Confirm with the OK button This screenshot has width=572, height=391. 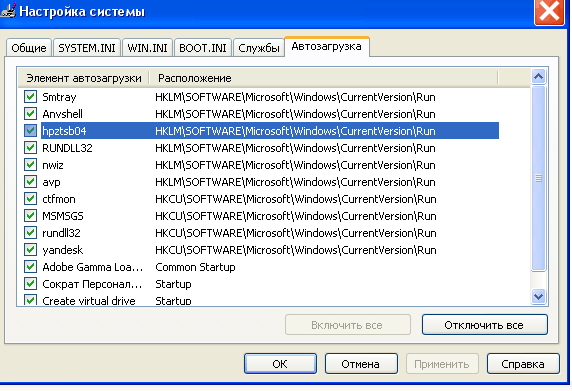pos(280,364)
